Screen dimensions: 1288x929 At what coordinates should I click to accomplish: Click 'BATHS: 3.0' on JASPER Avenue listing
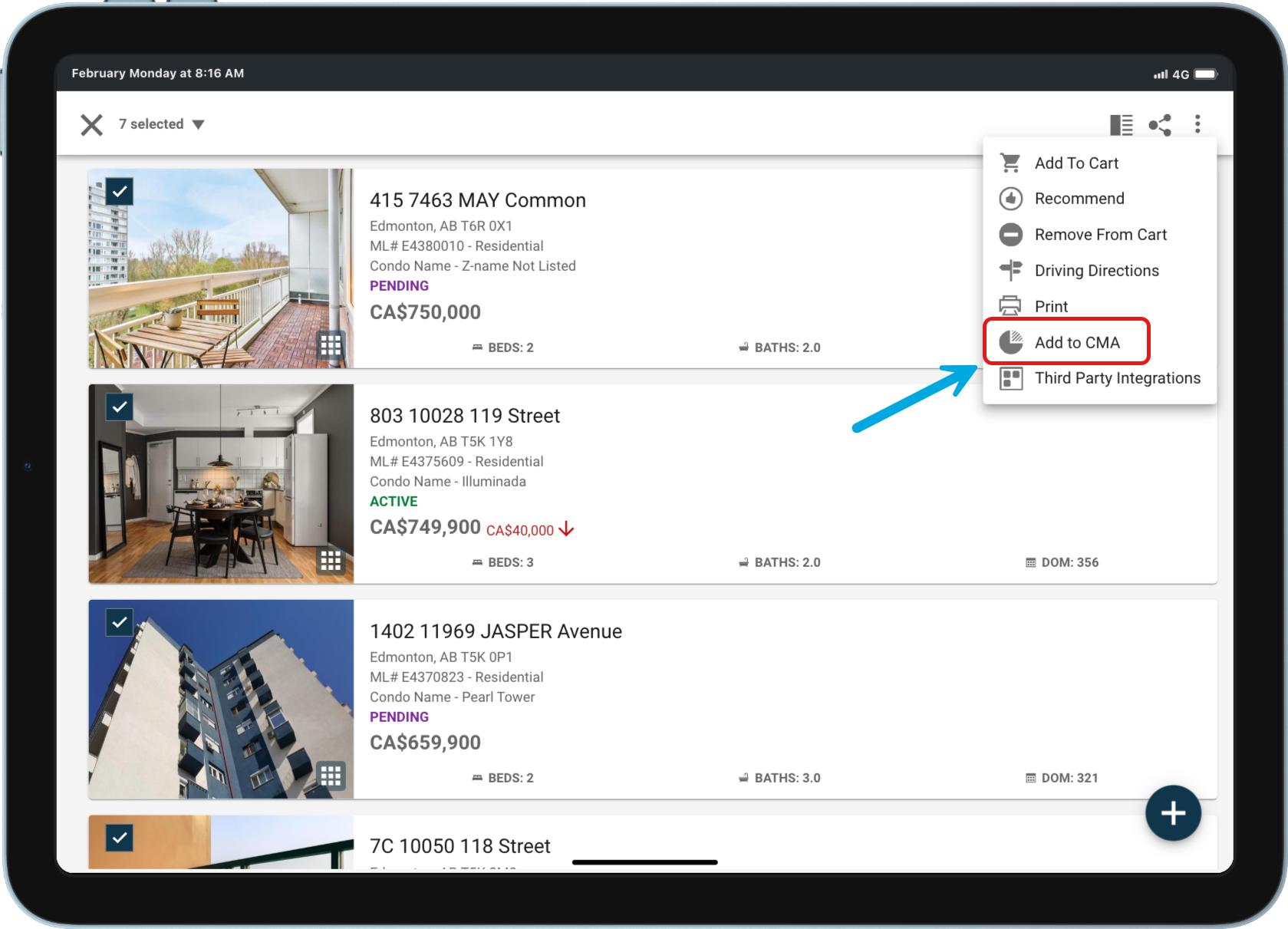(779, 778)
